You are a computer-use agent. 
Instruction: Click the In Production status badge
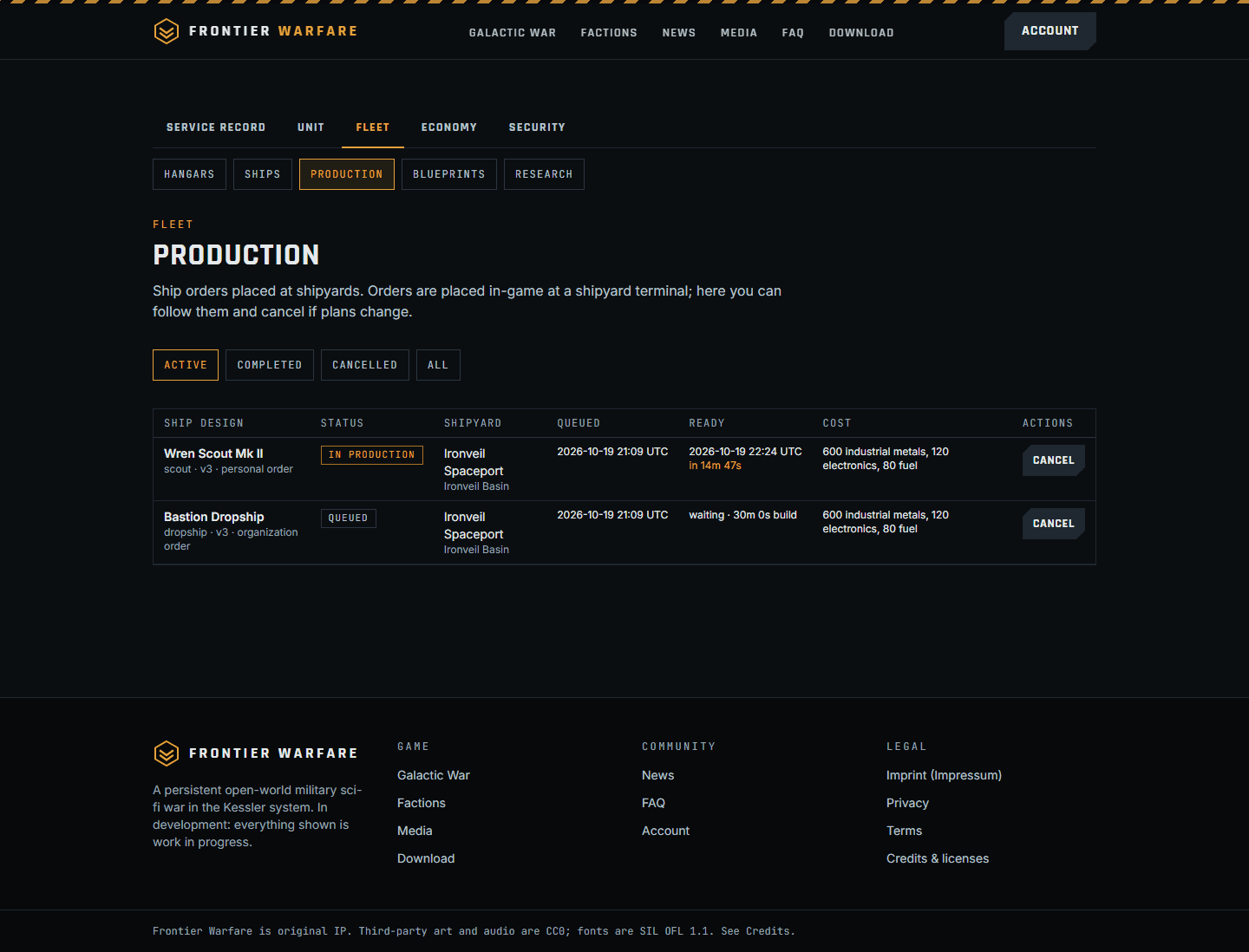(372, 455)
